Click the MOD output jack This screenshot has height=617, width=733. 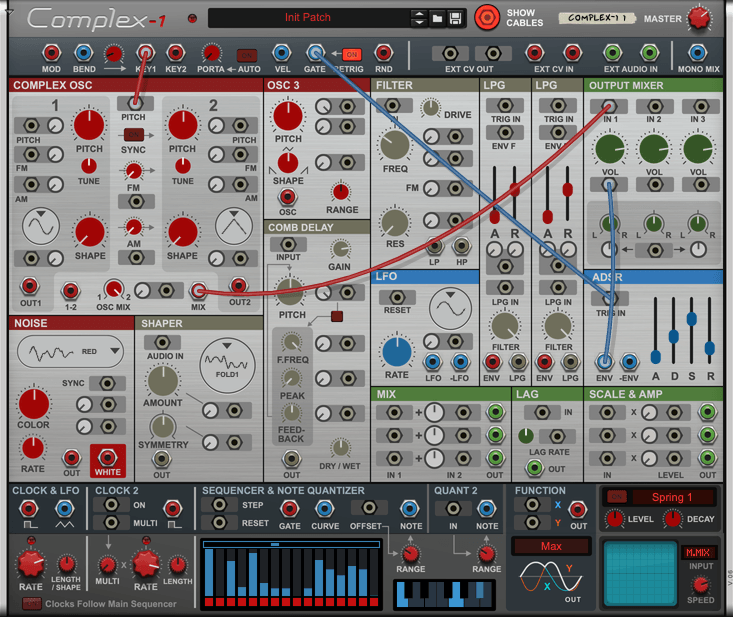click(x=50, y=53)
